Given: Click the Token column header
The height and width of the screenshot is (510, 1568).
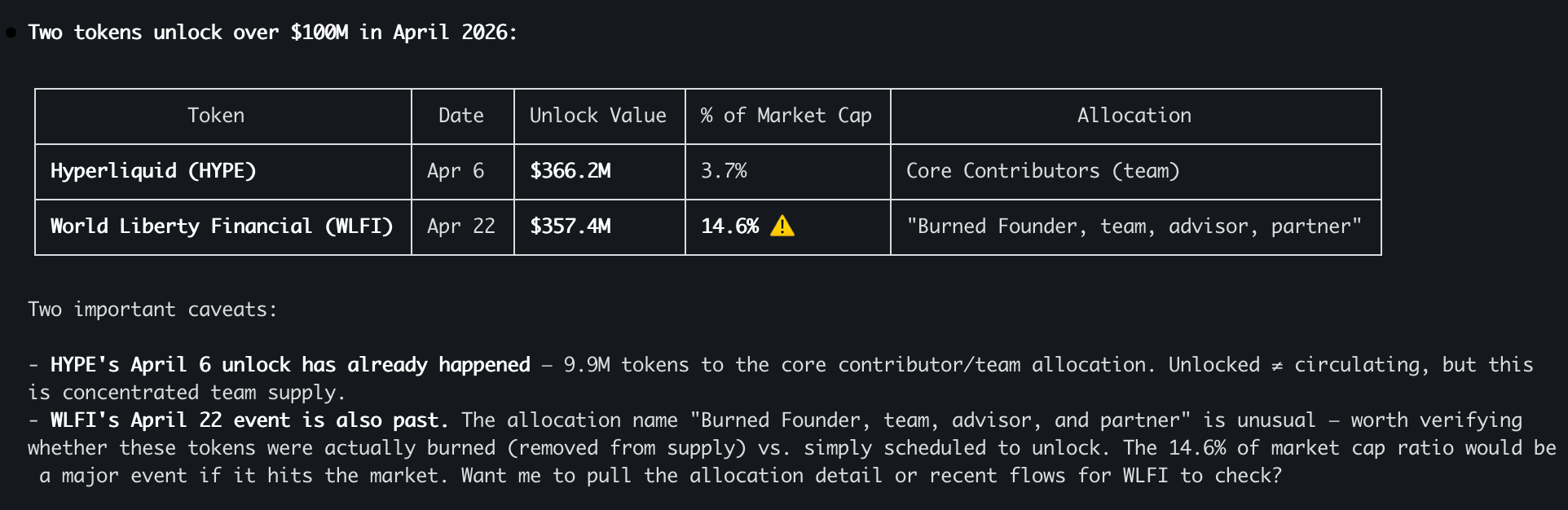Looking at the screenshot, I should (x=216, y=116).
